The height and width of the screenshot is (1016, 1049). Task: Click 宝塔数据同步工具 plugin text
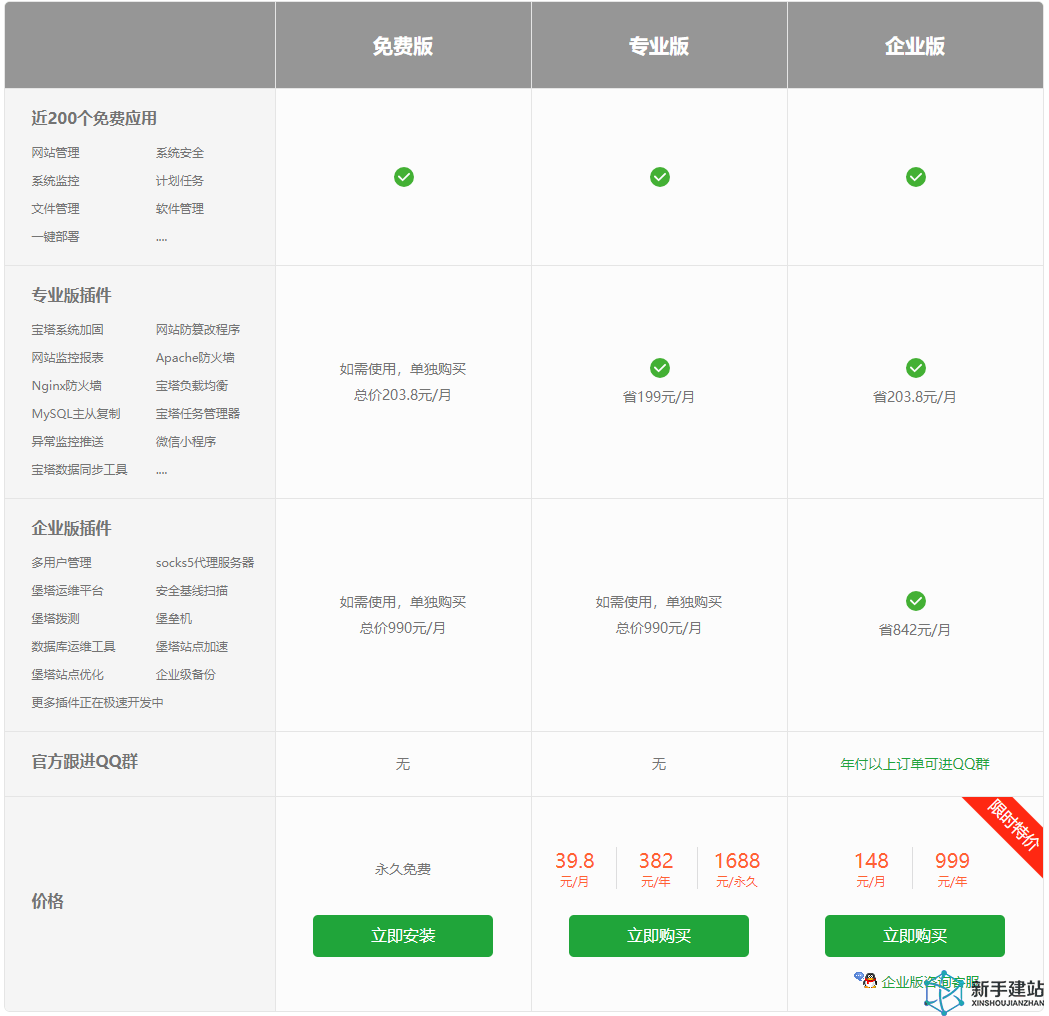coord(80,470)
